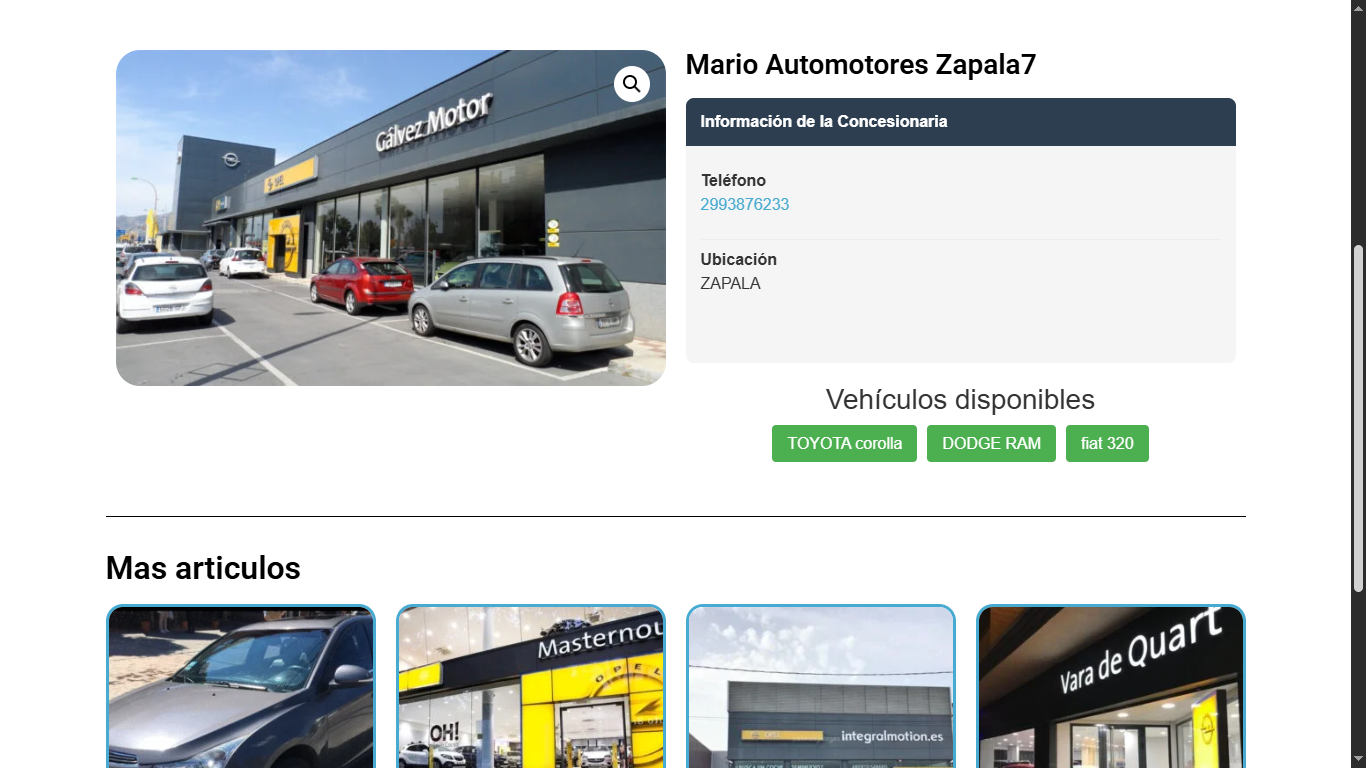1366x768 pixels.
Task: Click the Mario Automotores Zapala7 title
Action: coord(861,65)
